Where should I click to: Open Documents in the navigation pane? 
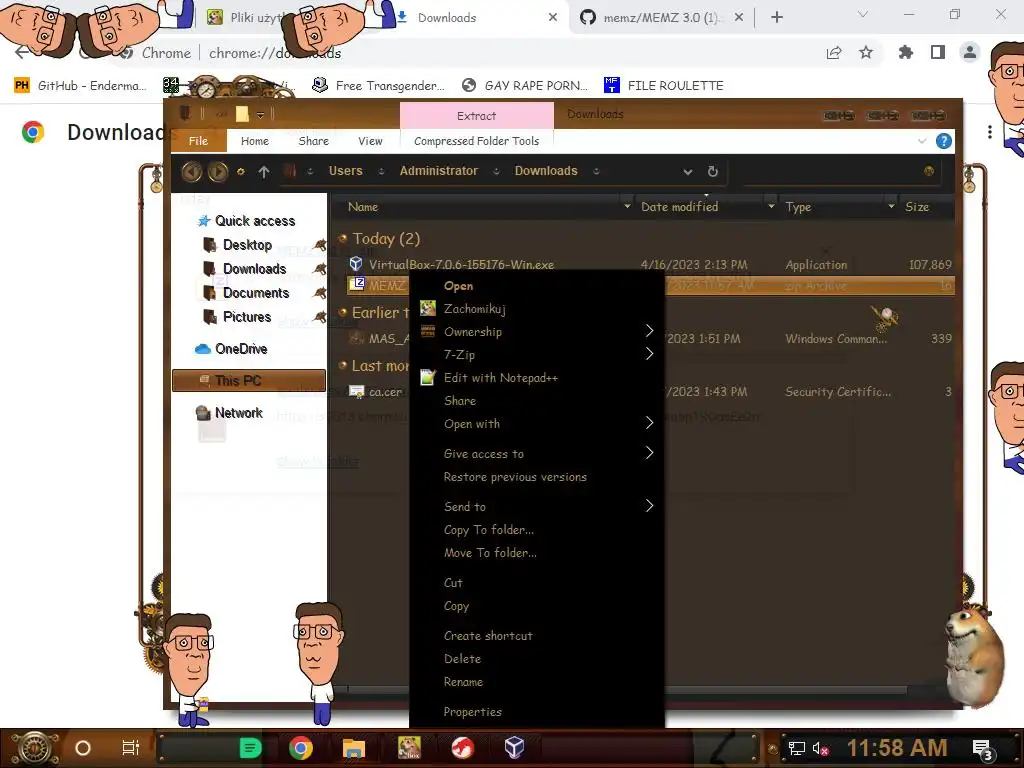pos(256,293)
